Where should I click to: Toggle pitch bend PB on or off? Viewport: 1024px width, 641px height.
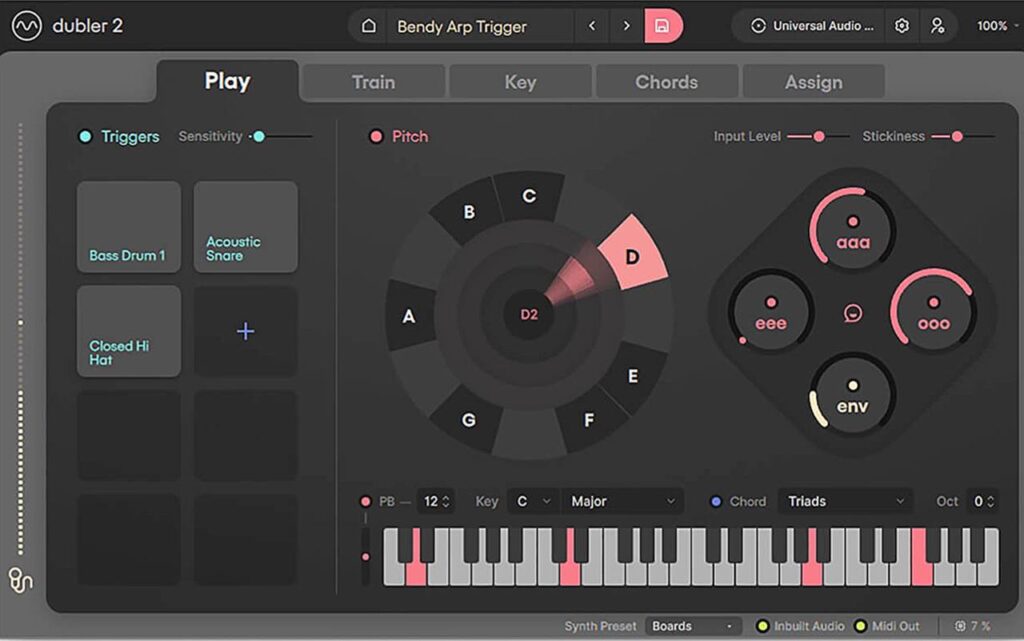(x=365, y=501)
